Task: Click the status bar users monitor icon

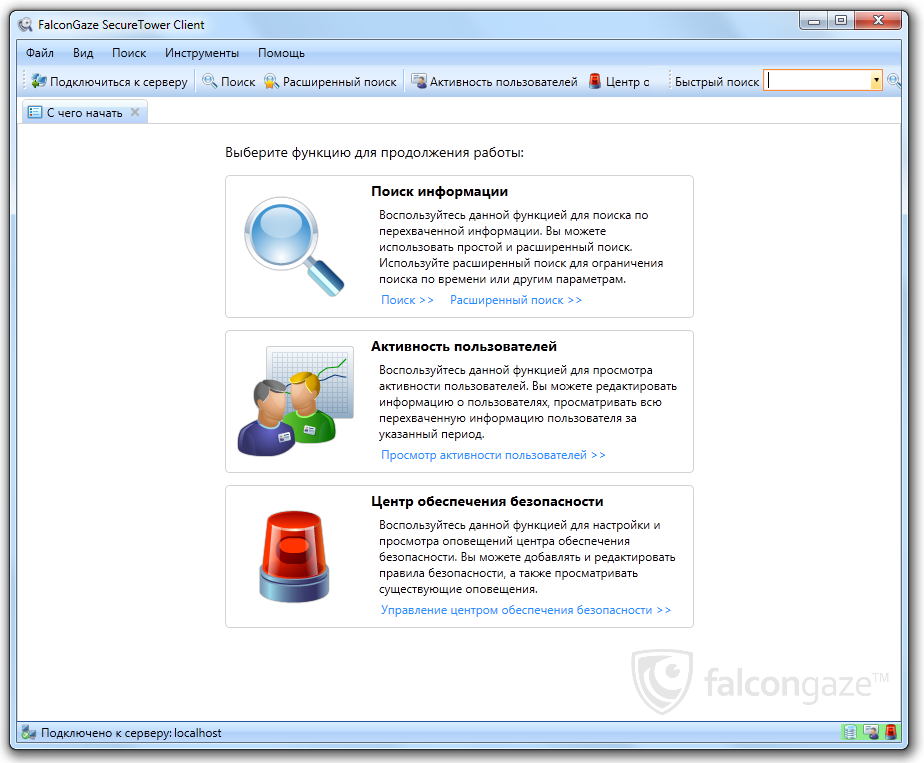Action: coord(870,732)
